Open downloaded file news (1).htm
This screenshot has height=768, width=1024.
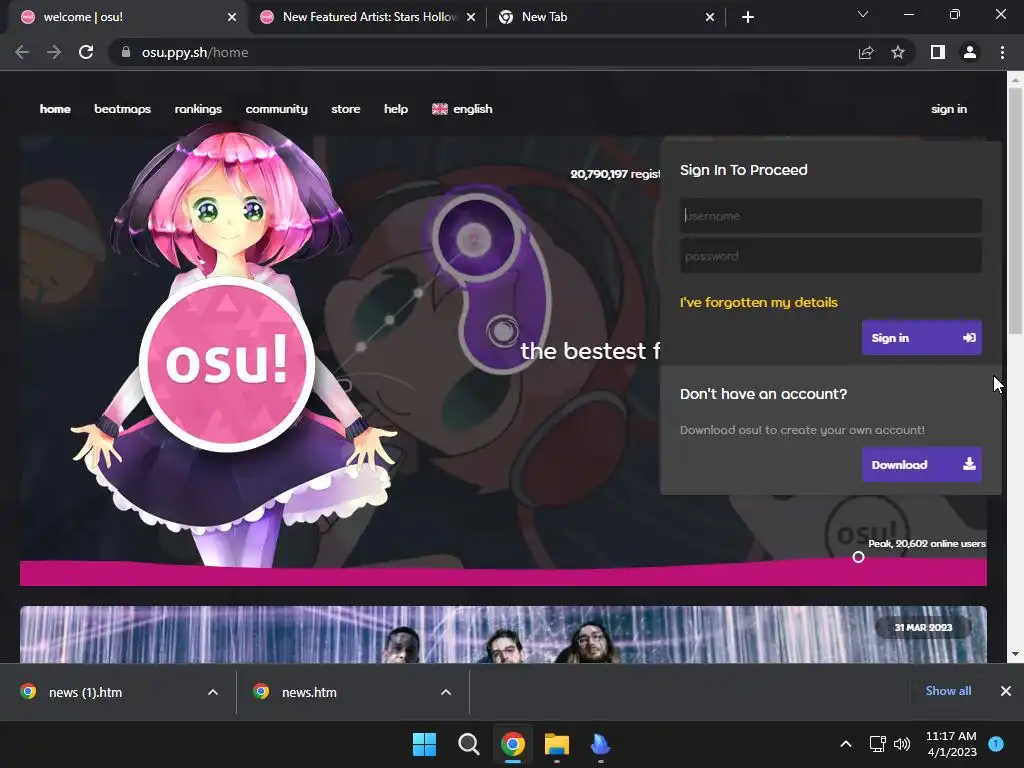tap(85, 692)
